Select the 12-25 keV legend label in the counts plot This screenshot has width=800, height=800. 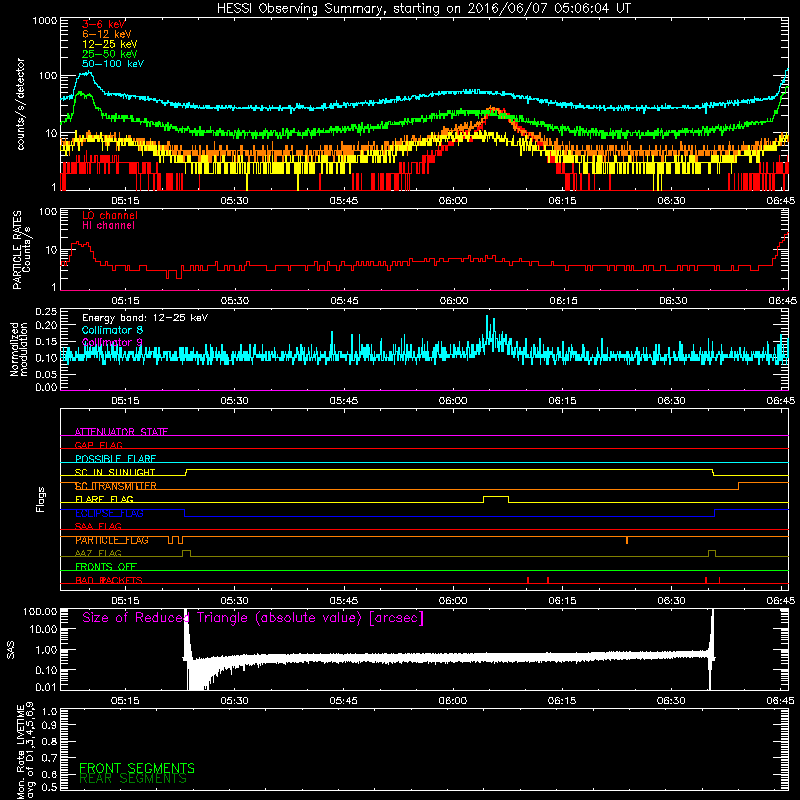[x=110, y=44]
